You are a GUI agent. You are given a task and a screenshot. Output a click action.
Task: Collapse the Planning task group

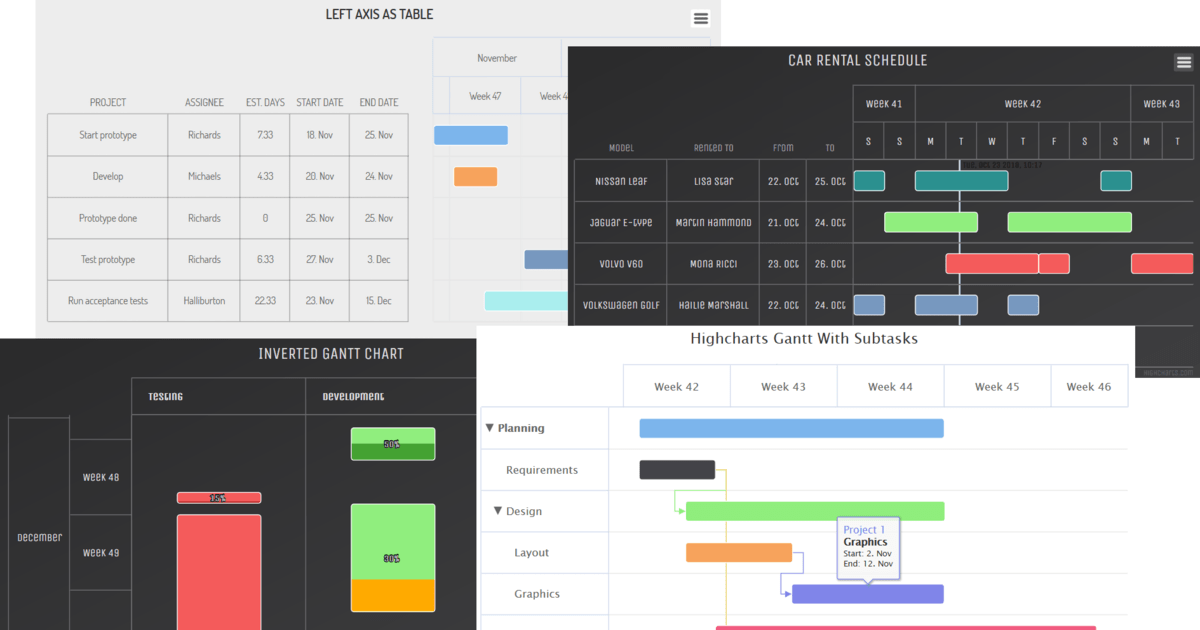coord(490,428)
